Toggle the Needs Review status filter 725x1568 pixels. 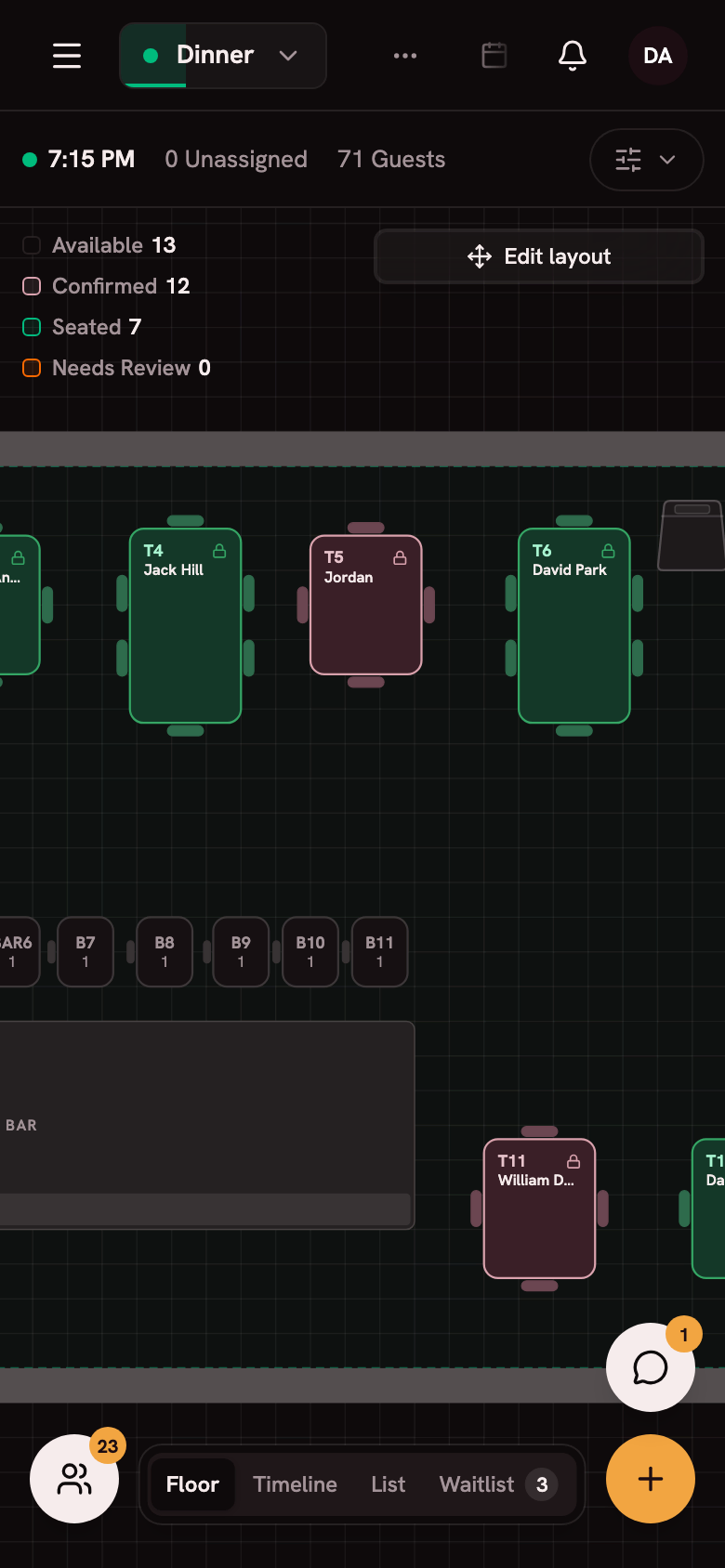tap(116, 368)
